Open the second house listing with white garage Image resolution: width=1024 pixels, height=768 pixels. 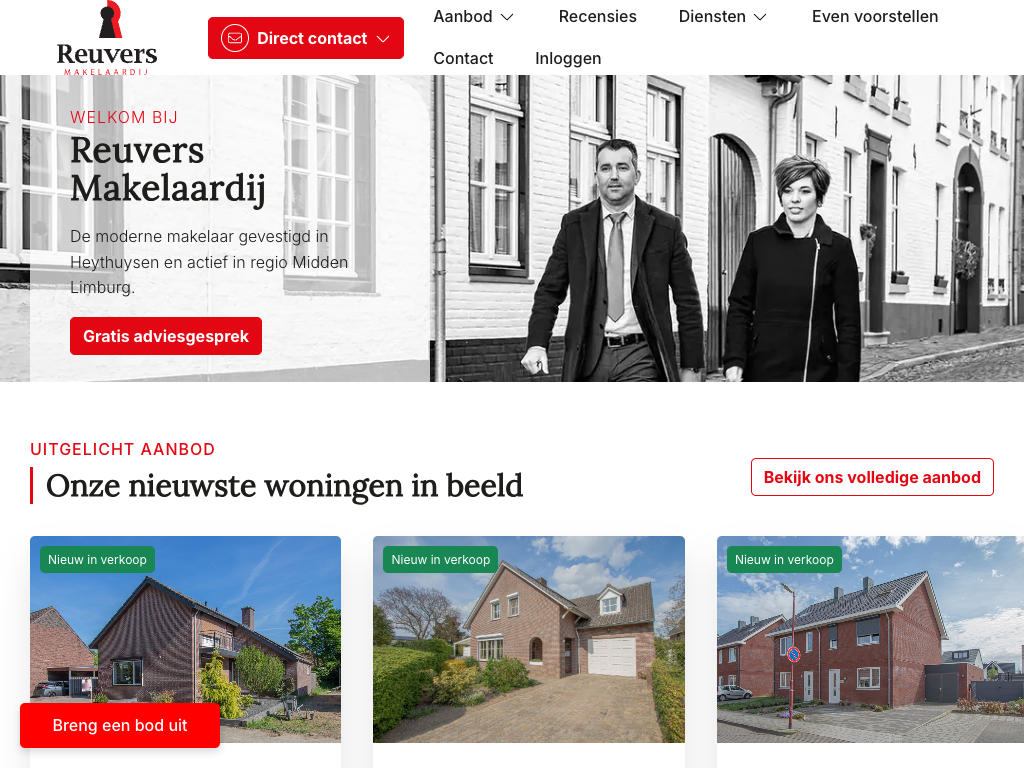[529, 639]
